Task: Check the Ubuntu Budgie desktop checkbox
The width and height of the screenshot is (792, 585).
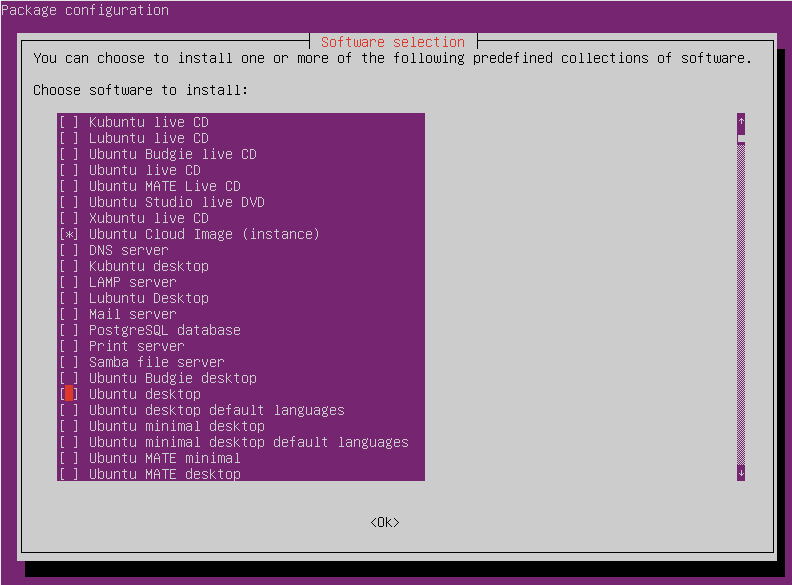Action: point(69,378)
